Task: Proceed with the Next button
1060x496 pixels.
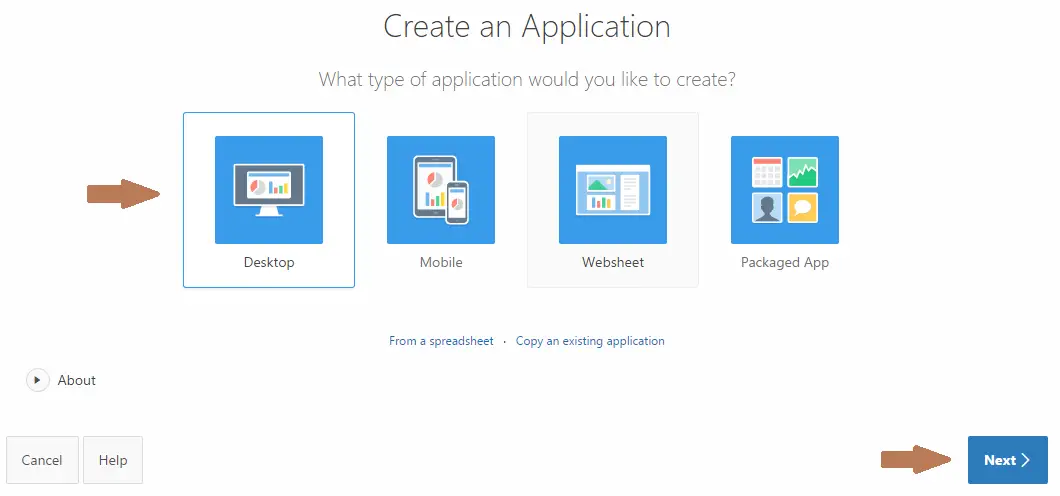Action: [x=1008, y=460]
